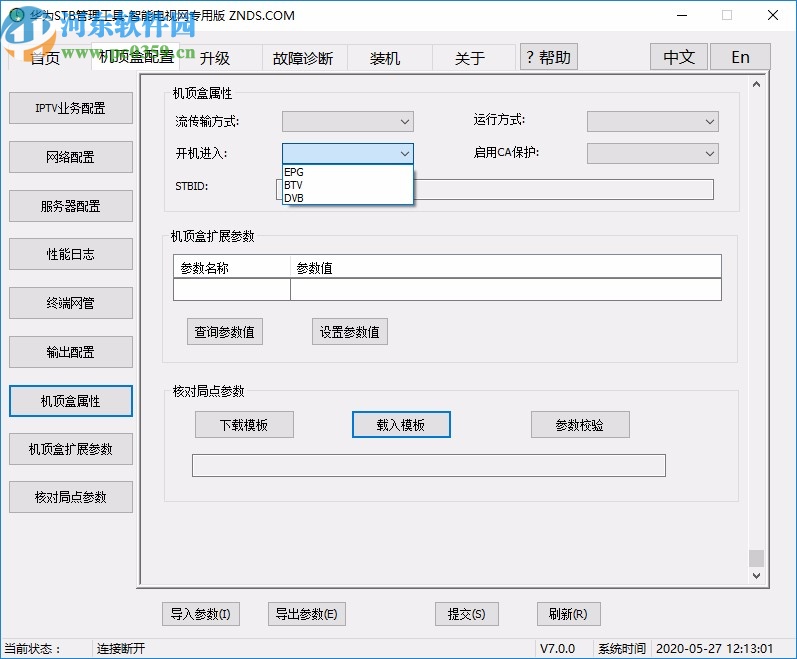The image size is (797, 659).
Task: Open the 首页 tab
Action: point(46,58)
